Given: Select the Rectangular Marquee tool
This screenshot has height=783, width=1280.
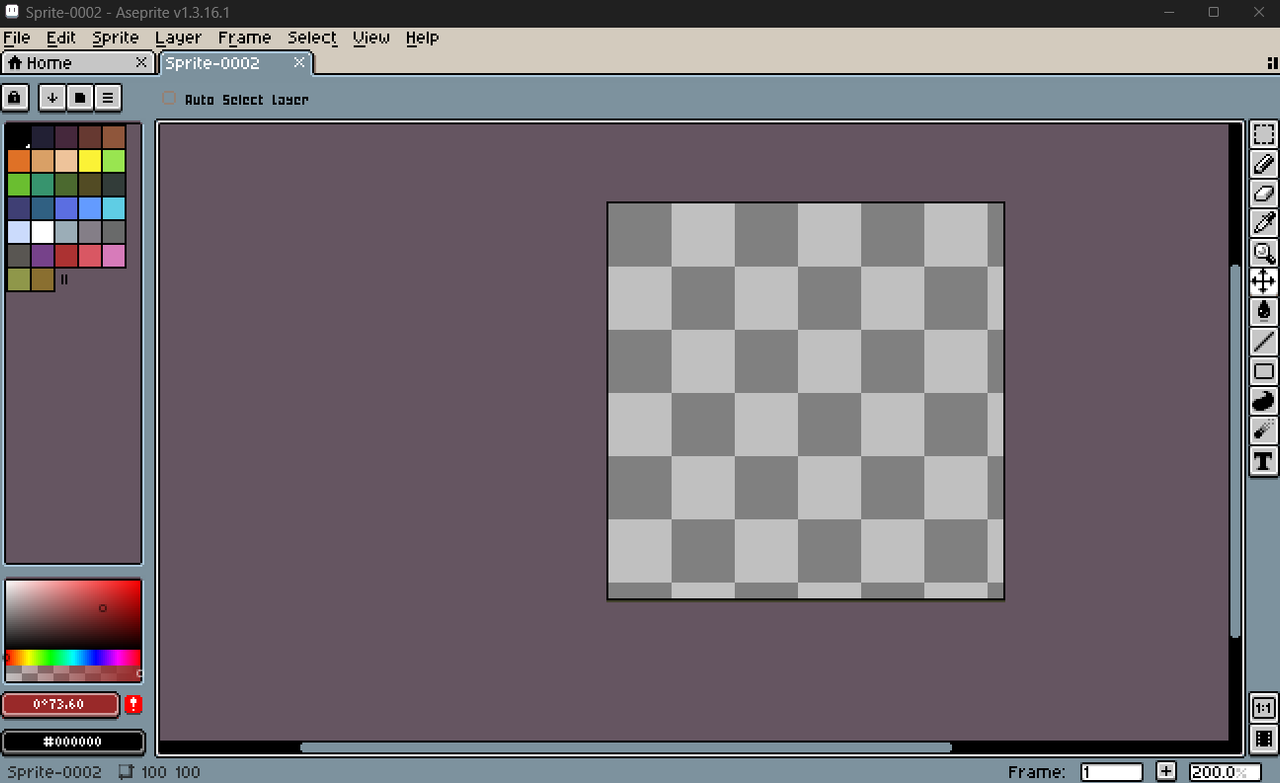Looking at the screenshot, I should [x=1264, y=134].
